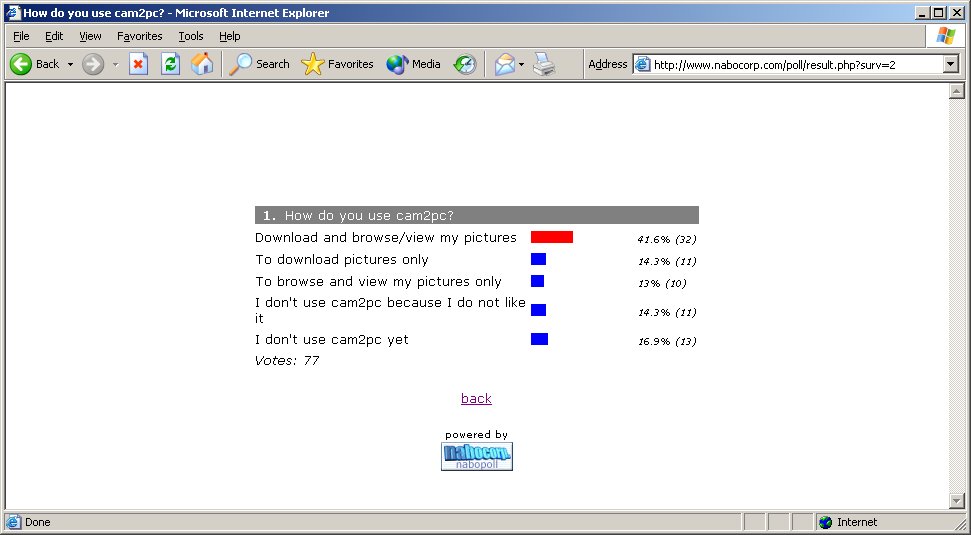Click the scrollbar up arrow
The width and height of the screenshot is (971, 535).
coord(957,91)
